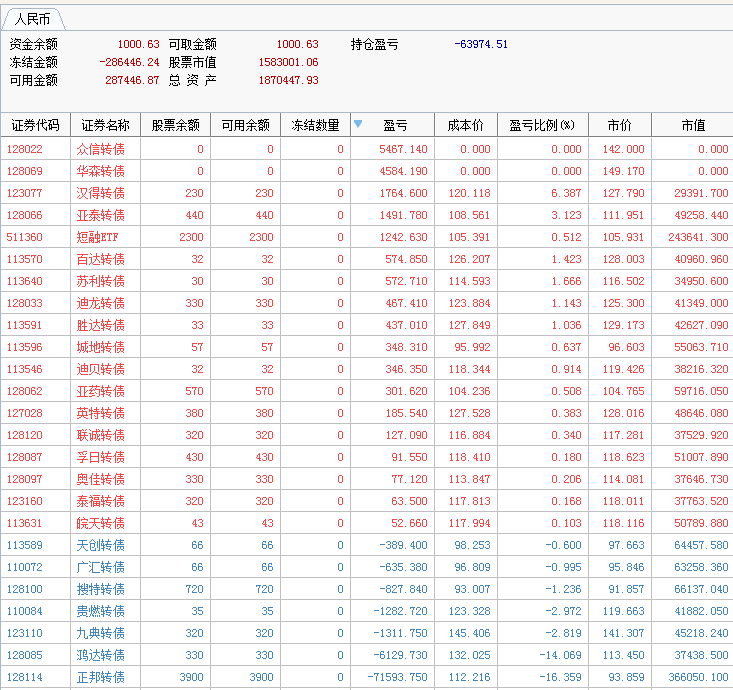Sort by the 证券代码 column header
The image size is (733, 690).
pyautogui.click(x=35, y=125)
